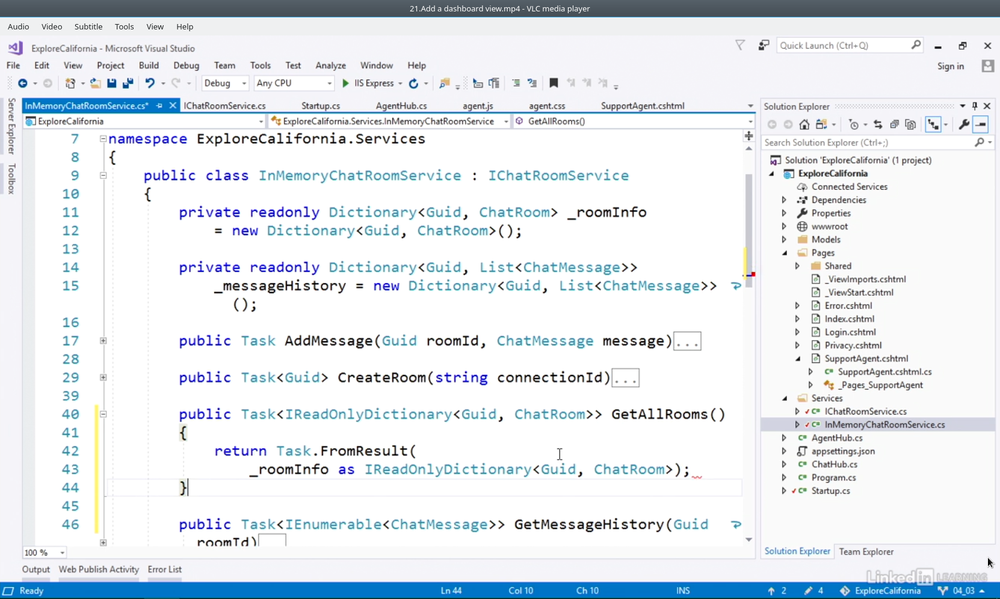Image resolution: width=1000 pixels, height=599 pixels.
Task: Pin the InMemoryChatRoomService.cs tab
Action: click(159, 106)
